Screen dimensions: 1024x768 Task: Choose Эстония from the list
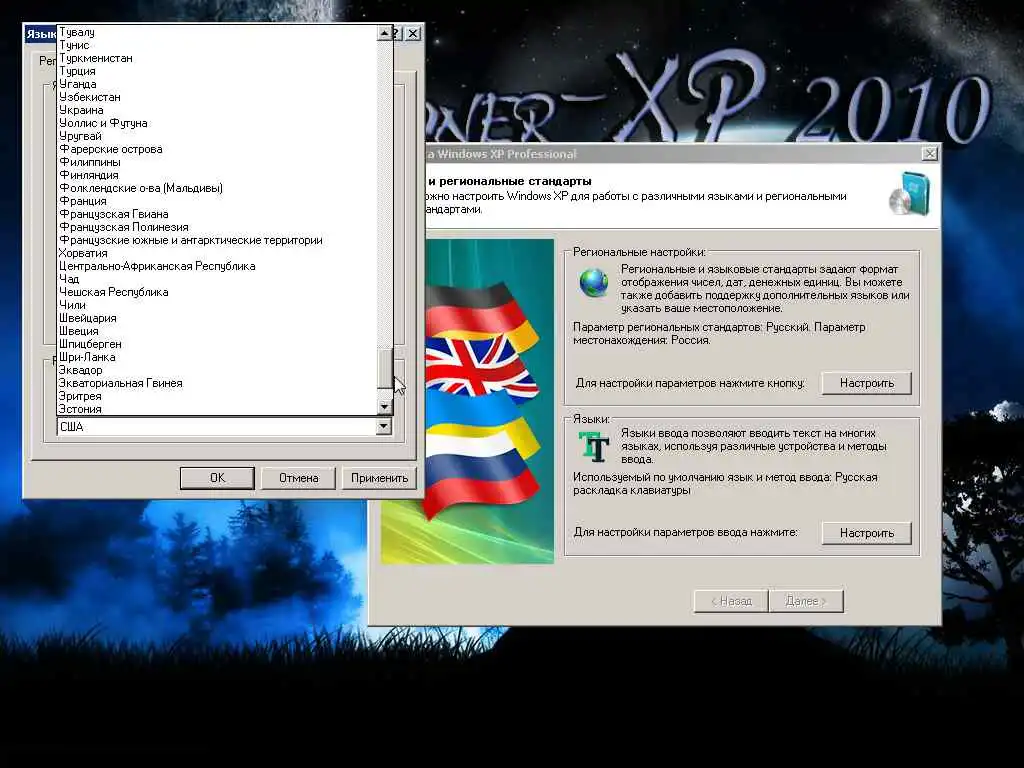(x=217, y=409)
